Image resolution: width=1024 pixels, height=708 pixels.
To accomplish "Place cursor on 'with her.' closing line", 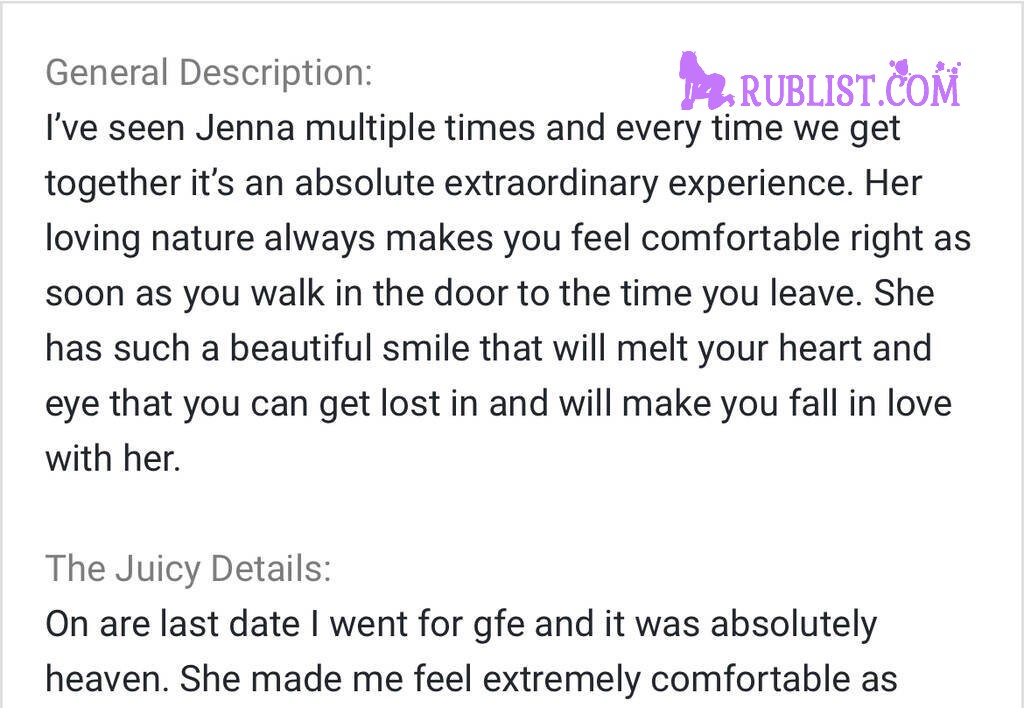I will tap(113, 458).
